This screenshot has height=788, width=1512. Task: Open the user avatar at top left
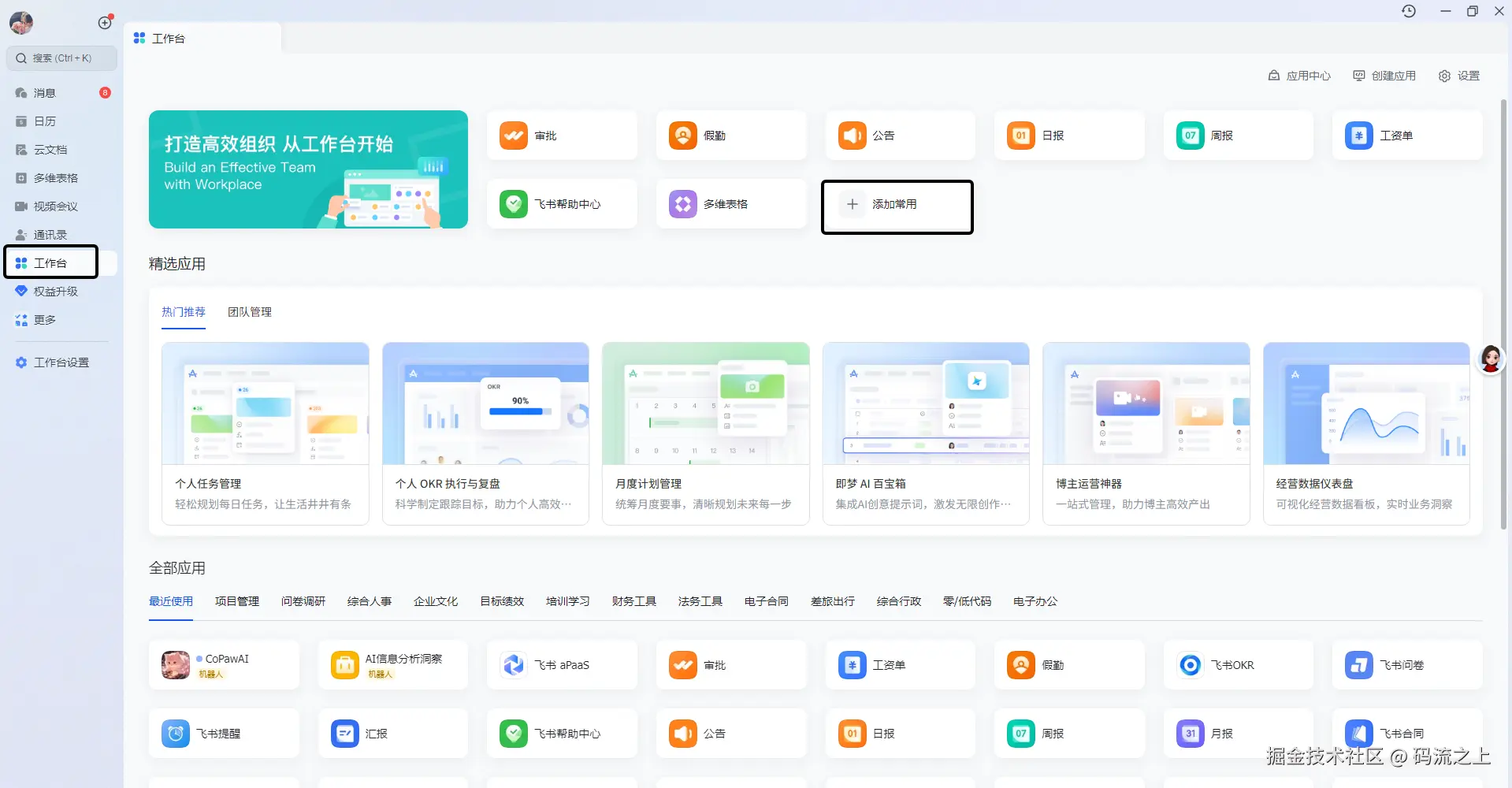(x=21, y=23)
